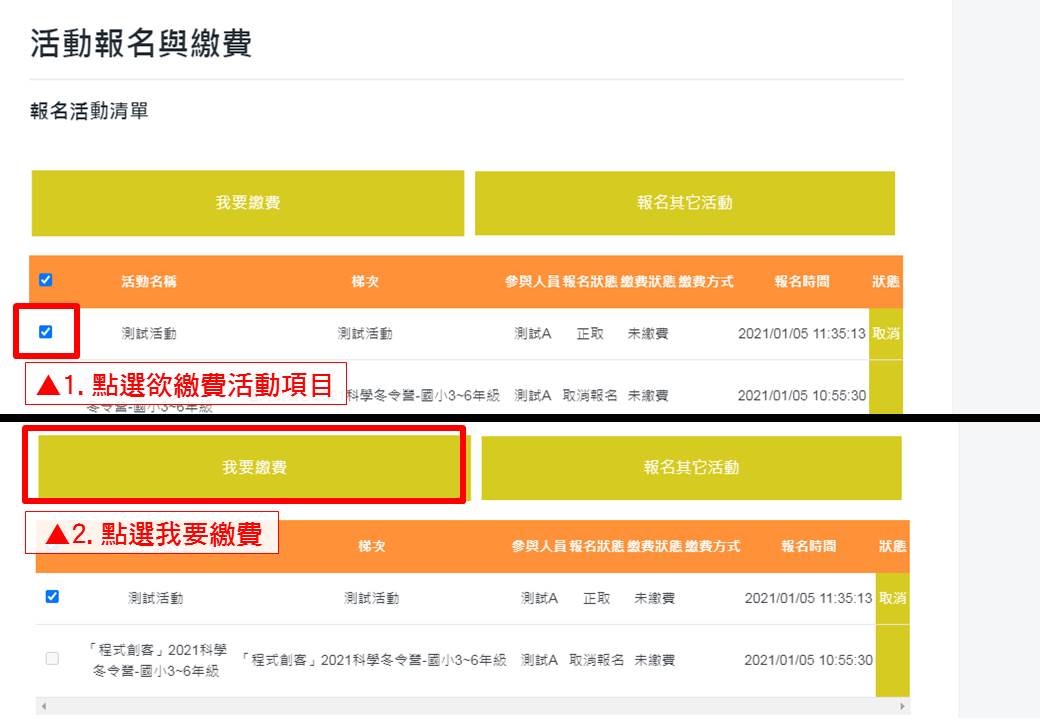Click 正取 status in the upper table
1040x720 pixels.
[590, 333]
